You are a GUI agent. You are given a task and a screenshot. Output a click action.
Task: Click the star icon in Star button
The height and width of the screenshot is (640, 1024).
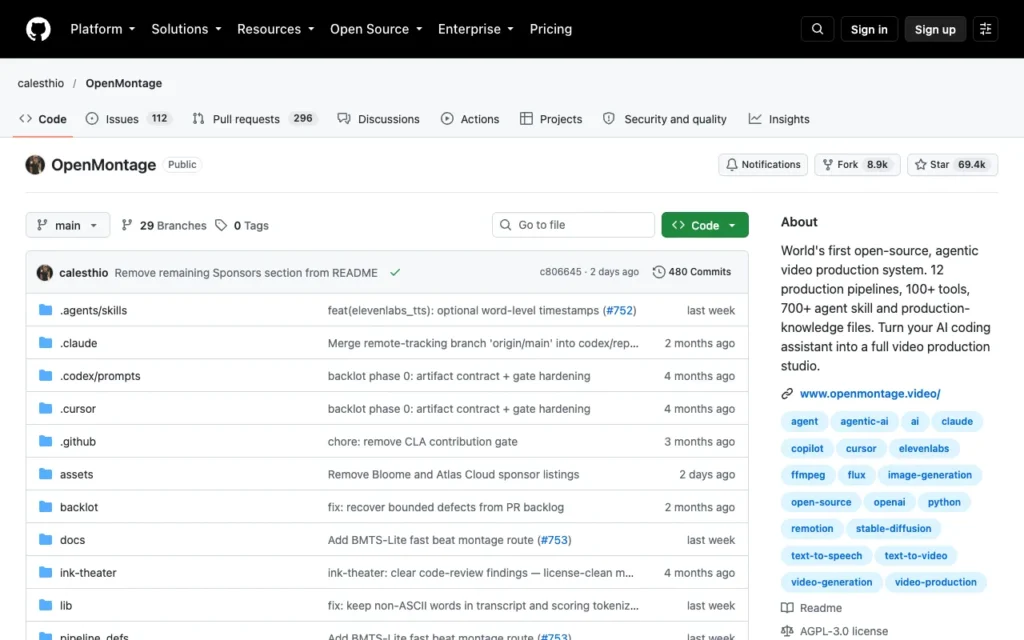point(921,165)
